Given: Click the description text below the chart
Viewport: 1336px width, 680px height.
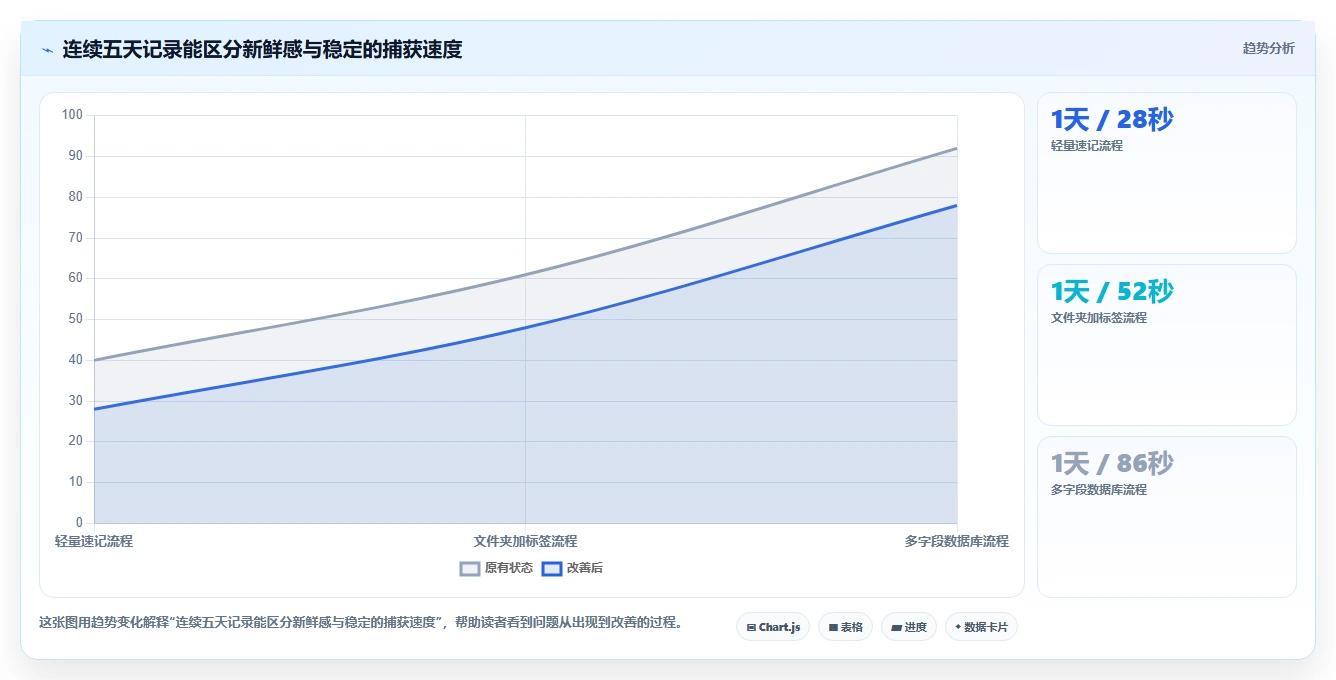Looking at the screenshot, I should point(362,622).
